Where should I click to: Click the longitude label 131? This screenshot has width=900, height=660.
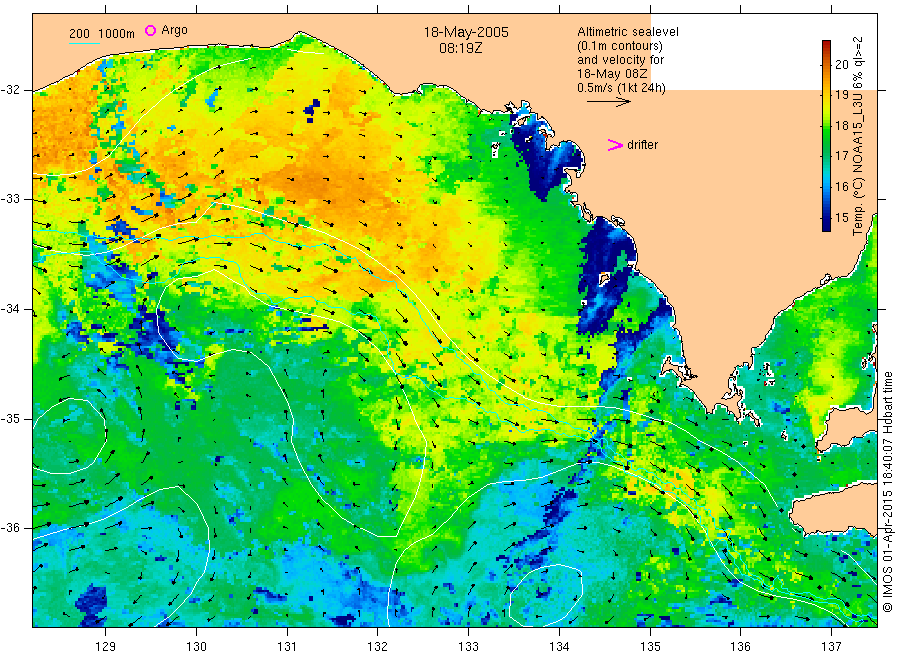pos(287,647)
